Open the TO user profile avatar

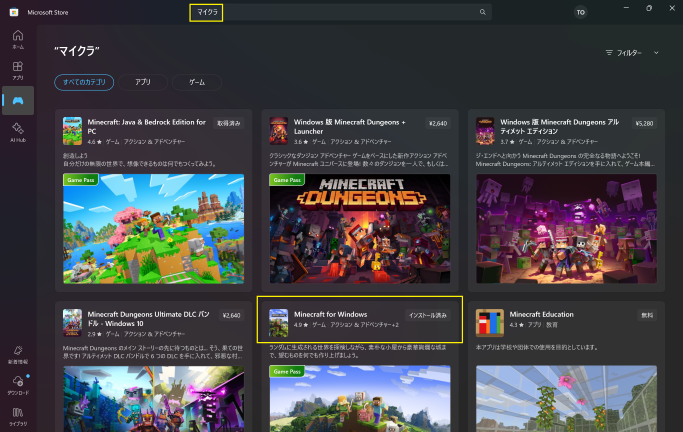tap(581, 13)
